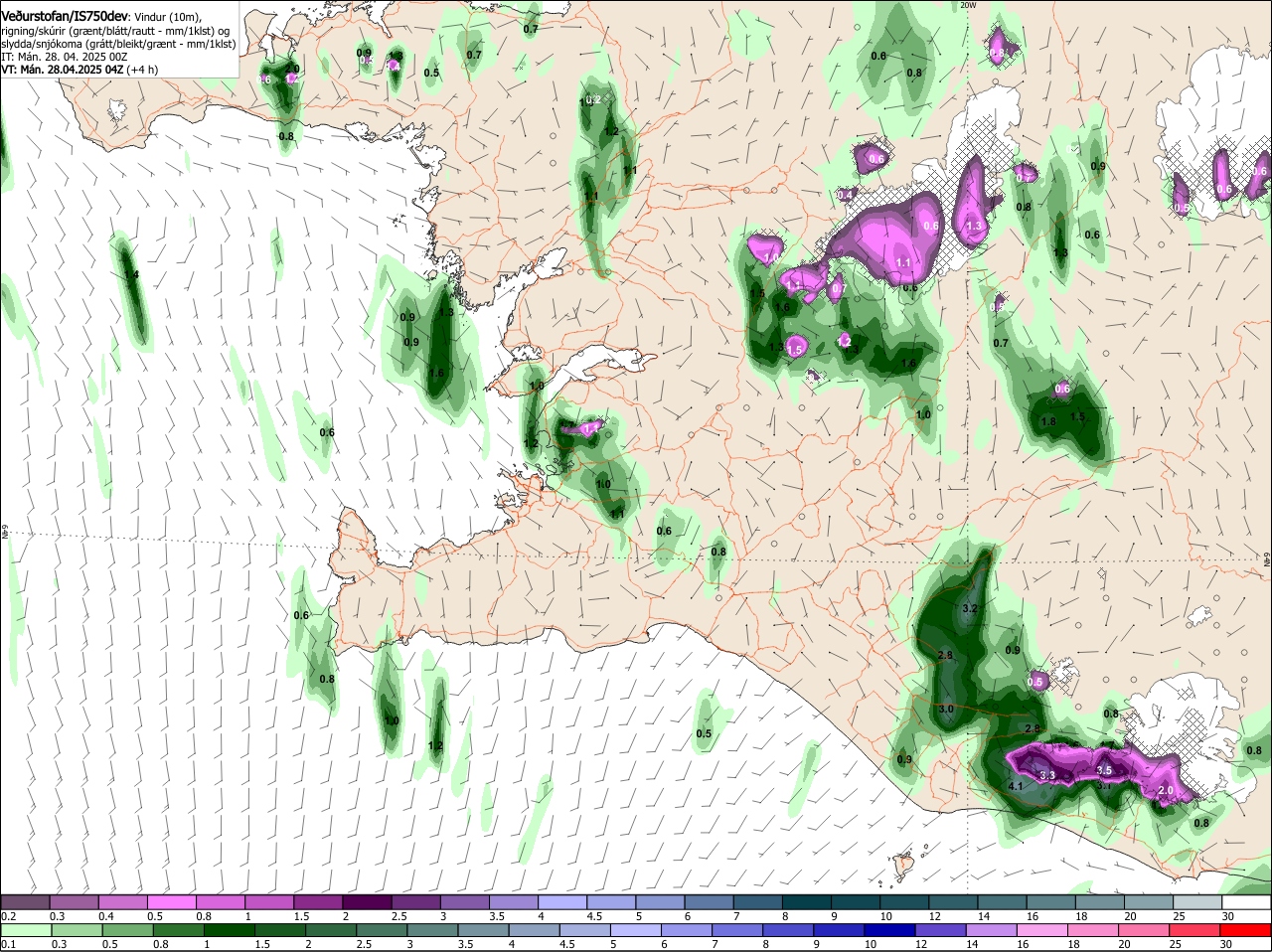Click the 1.4 rain value over the western sea

point(130,274)
